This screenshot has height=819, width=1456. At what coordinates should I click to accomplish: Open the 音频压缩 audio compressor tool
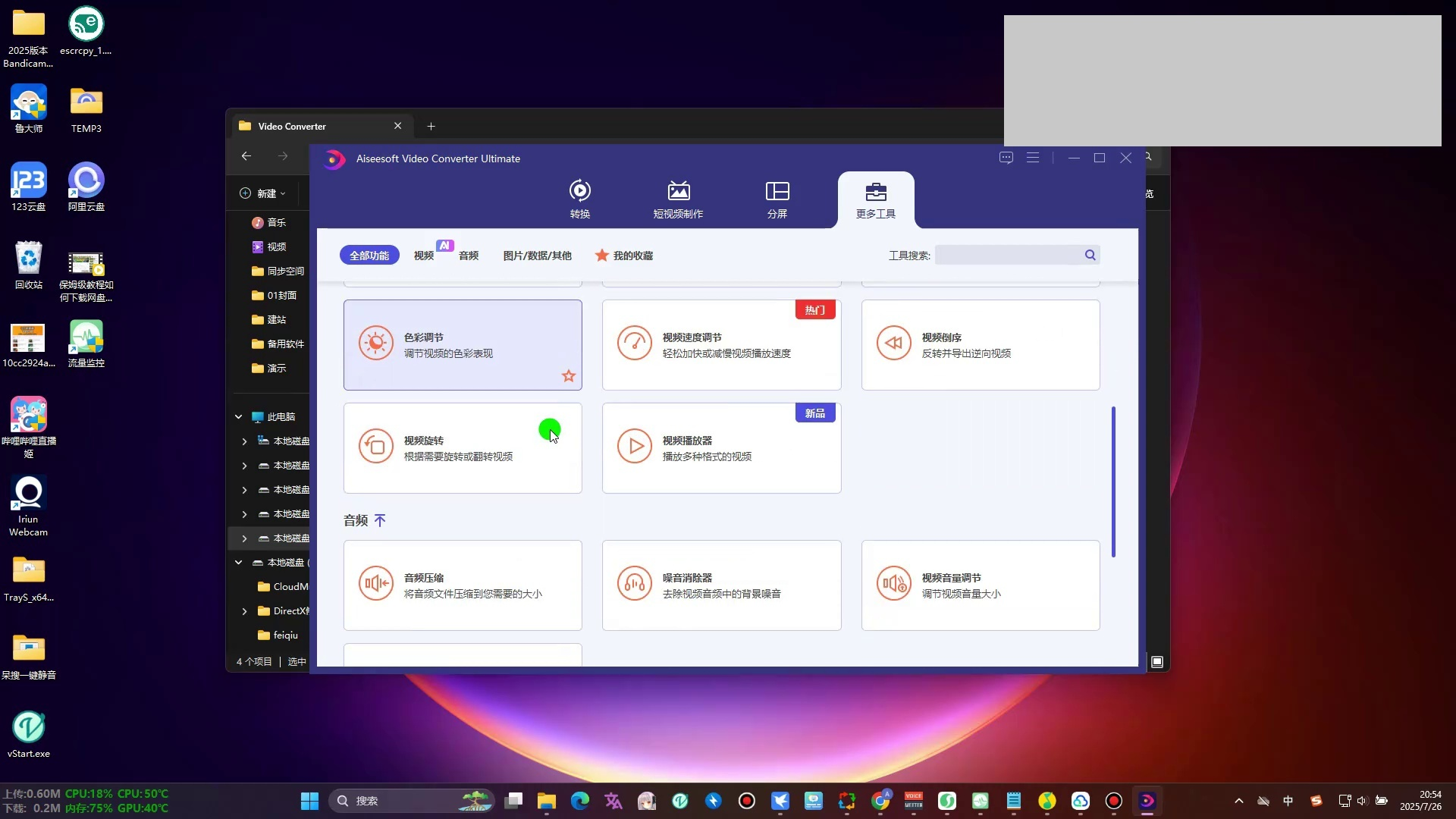(x=462, y=585)
